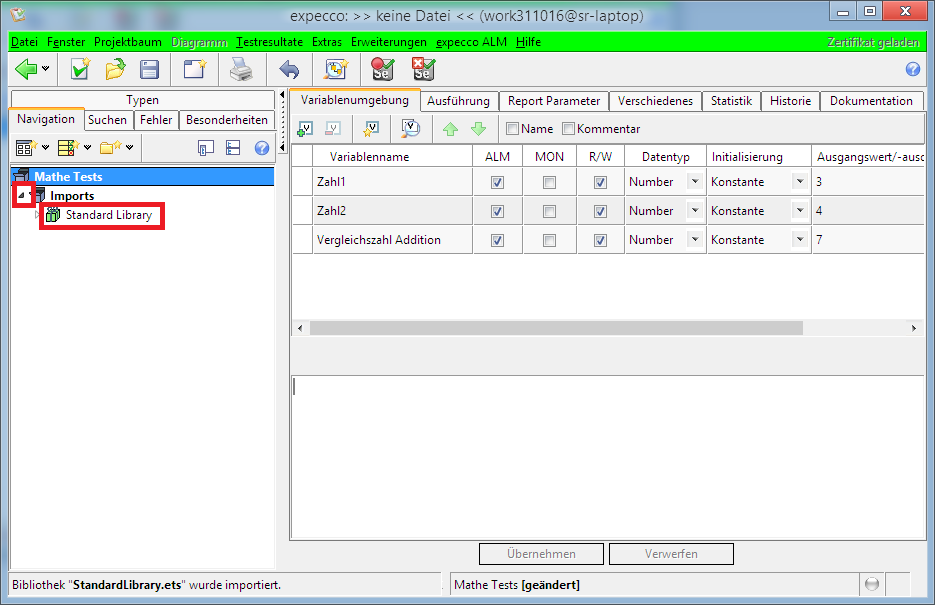
Task: Select Standard Library in the tree
Action: tap(108, 216)
